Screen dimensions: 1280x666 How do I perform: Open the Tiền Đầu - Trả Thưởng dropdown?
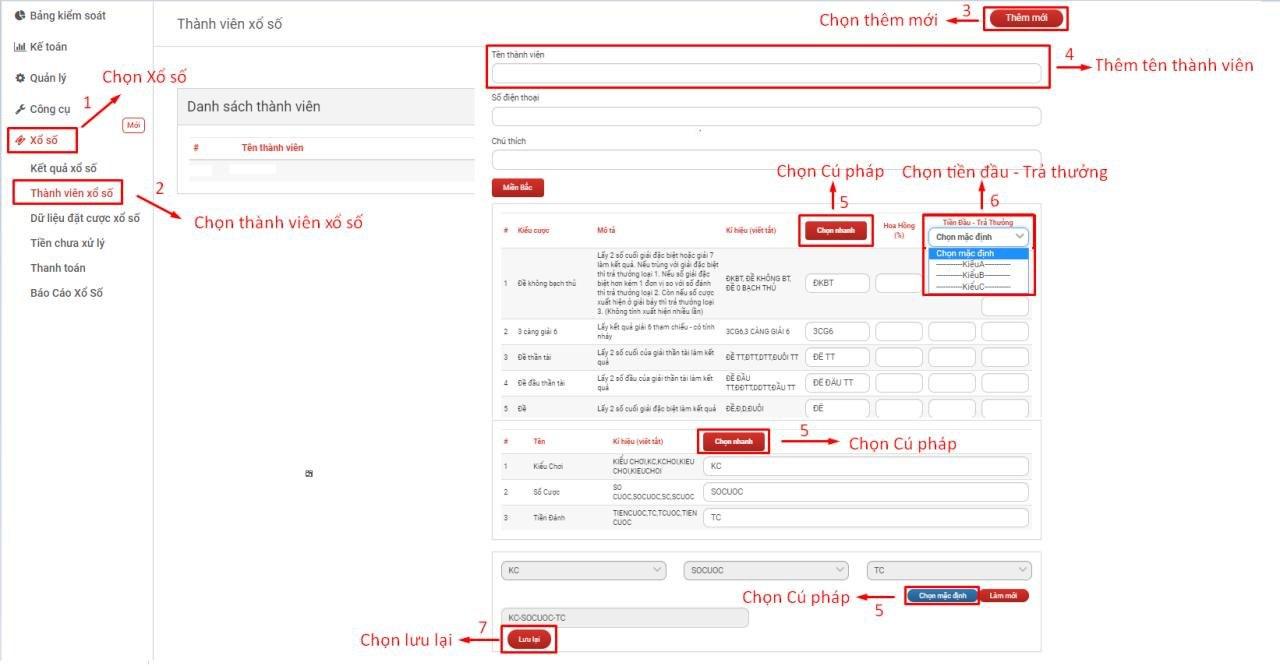pyautogui.click(x=978, y=237)
